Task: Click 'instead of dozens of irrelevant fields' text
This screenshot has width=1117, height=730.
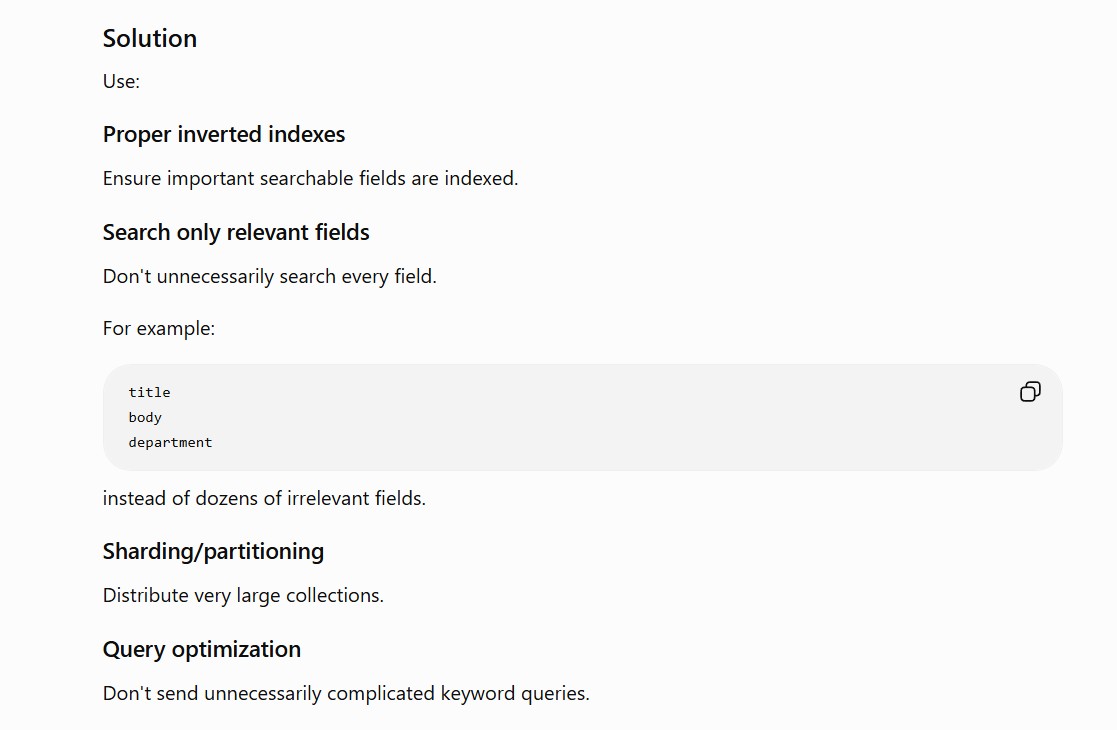Action: click(264, 499)
